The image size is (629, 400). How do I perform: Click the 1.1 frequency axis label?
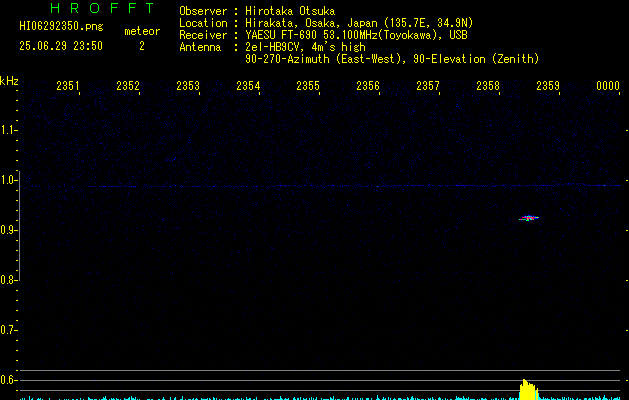coord(8,130)
